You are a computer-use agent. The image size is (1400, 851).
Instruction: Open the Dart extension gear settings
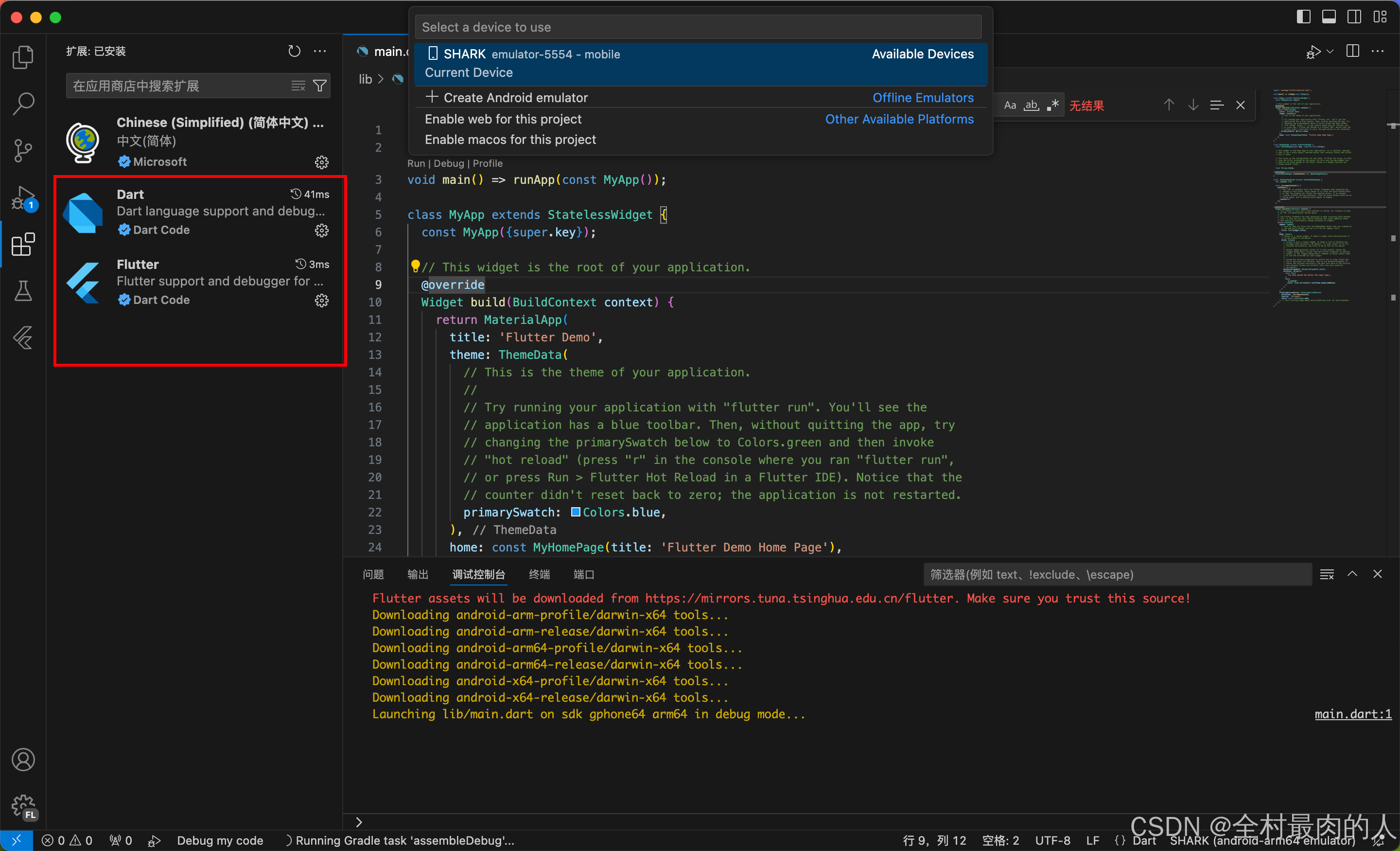coord(322,230)
